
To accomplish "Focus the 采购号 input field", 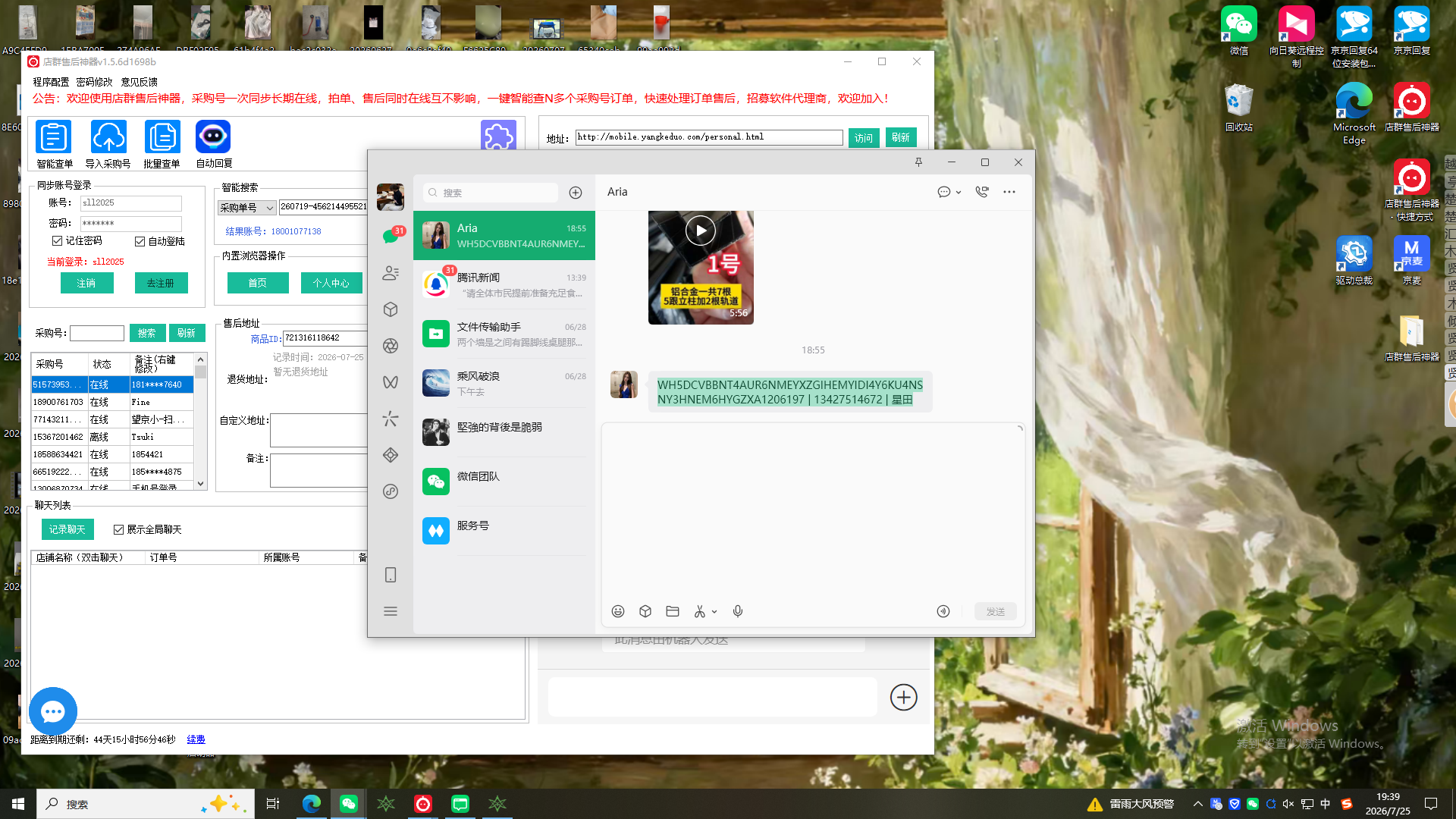I will 97,333.
